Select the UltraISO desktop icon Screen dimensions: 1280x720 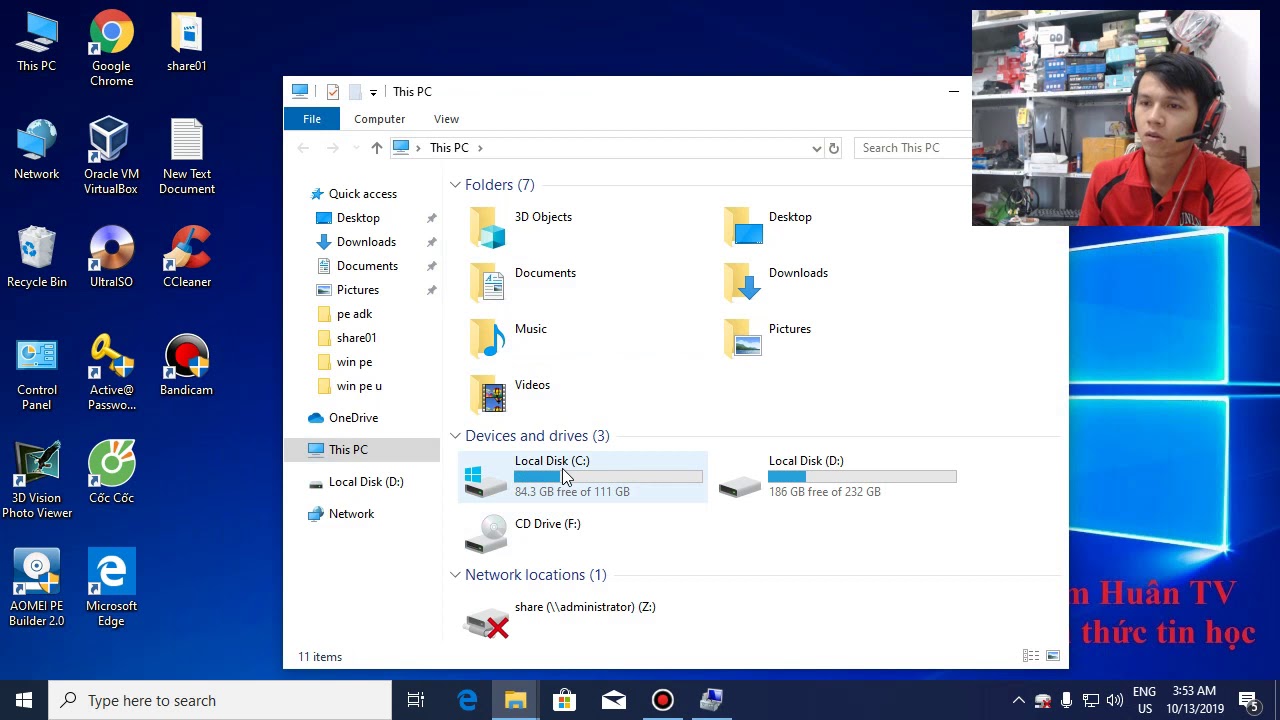coord(111,258)
